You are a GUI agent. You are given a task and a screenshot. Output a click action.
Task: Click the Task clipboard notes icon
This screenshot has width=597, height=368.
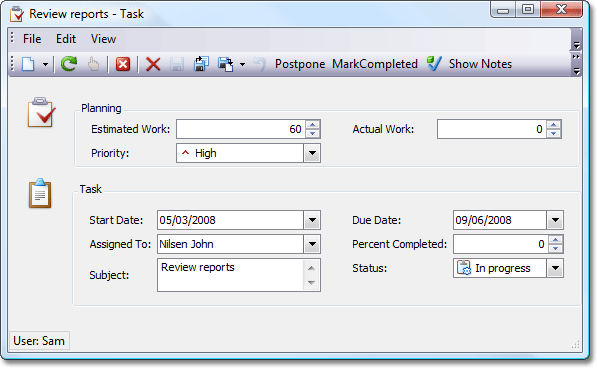click(40, 193)
